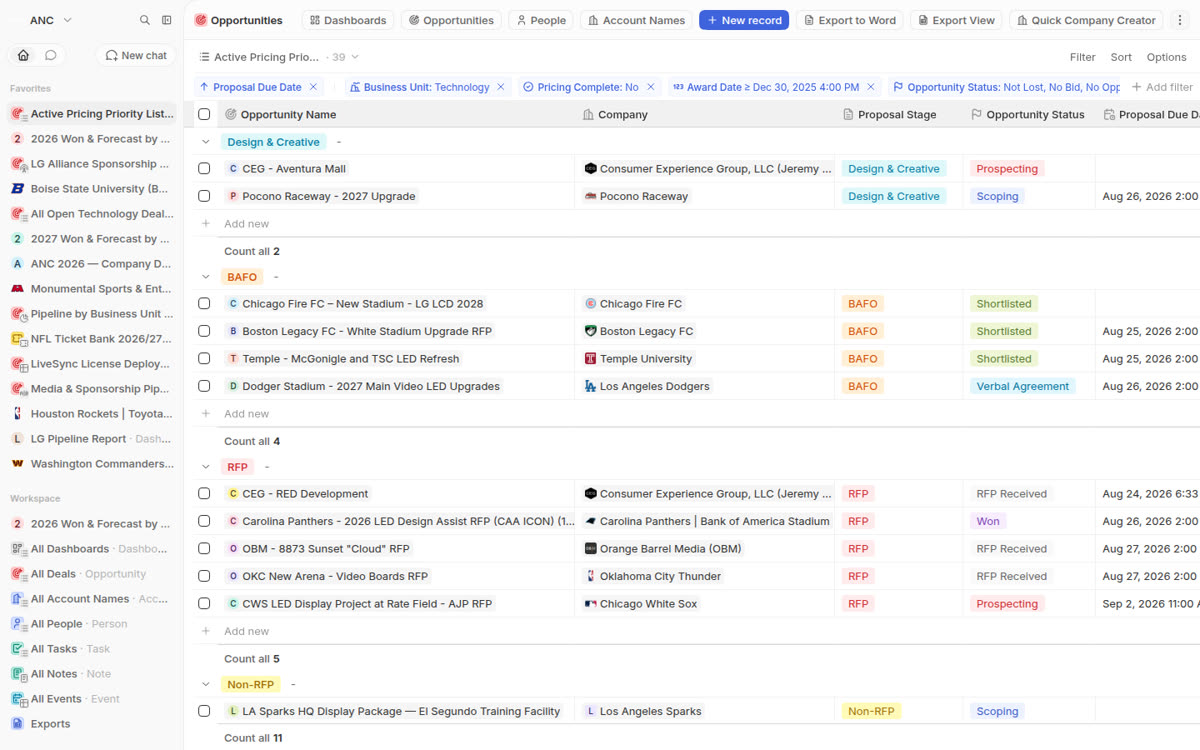Remove the Pricing Complete: No filter
Image resolution: width=1200 pixels, height=750 pixels.
pos(651,87)
